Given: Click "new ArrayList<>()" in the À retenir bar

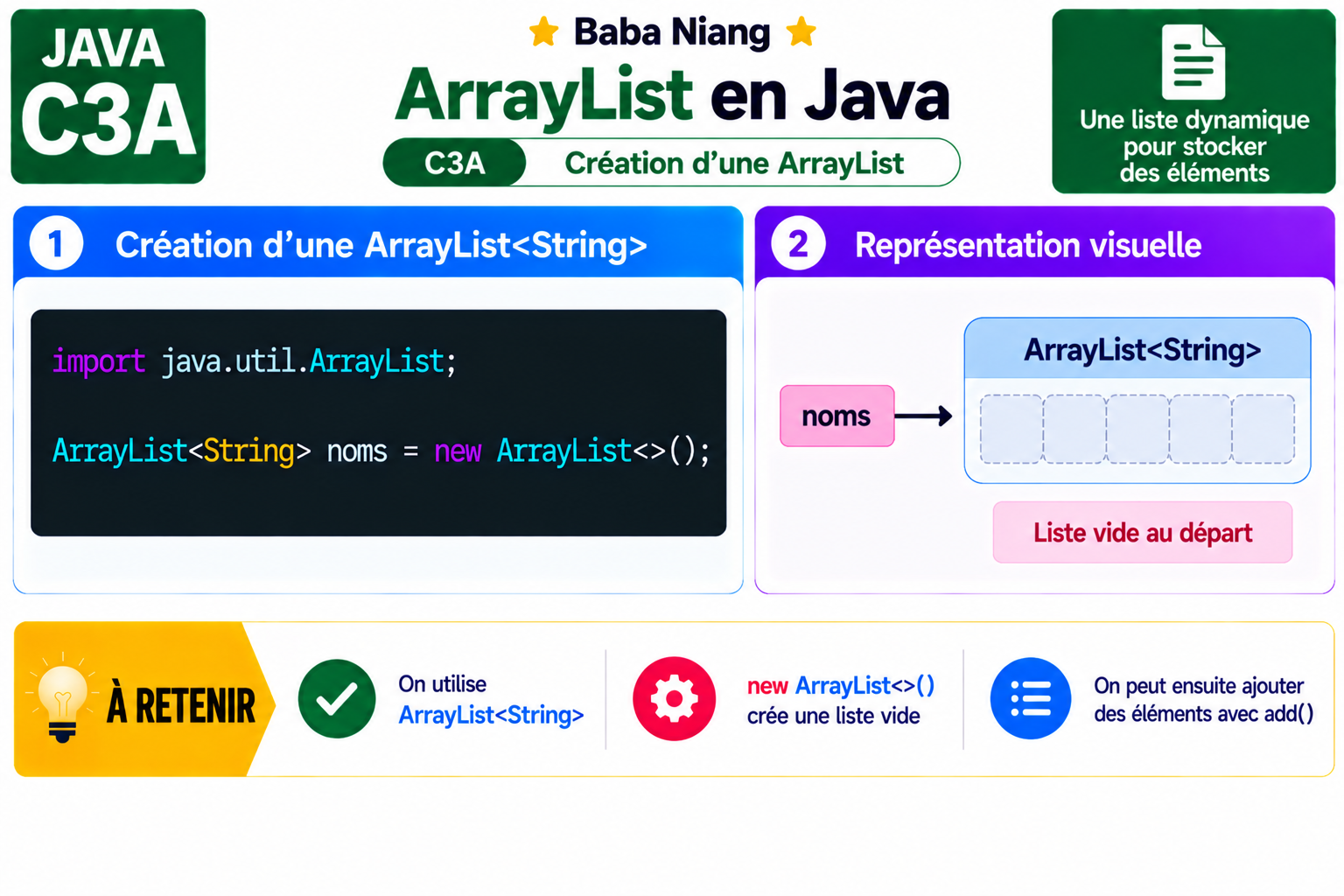Looking at the screenshot, I should [x=841, y=686].
